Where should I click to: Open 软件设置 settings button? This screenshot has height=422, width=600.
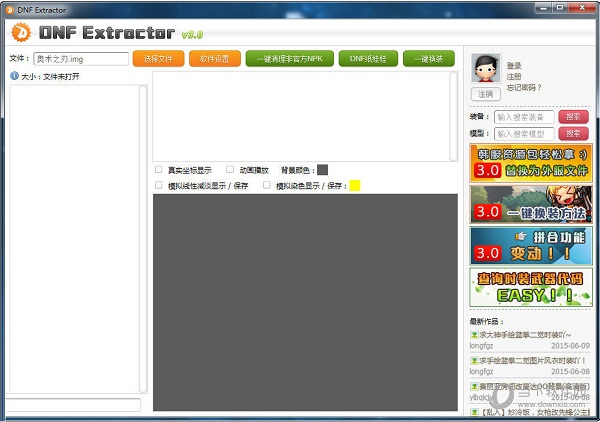click(214, 59)
